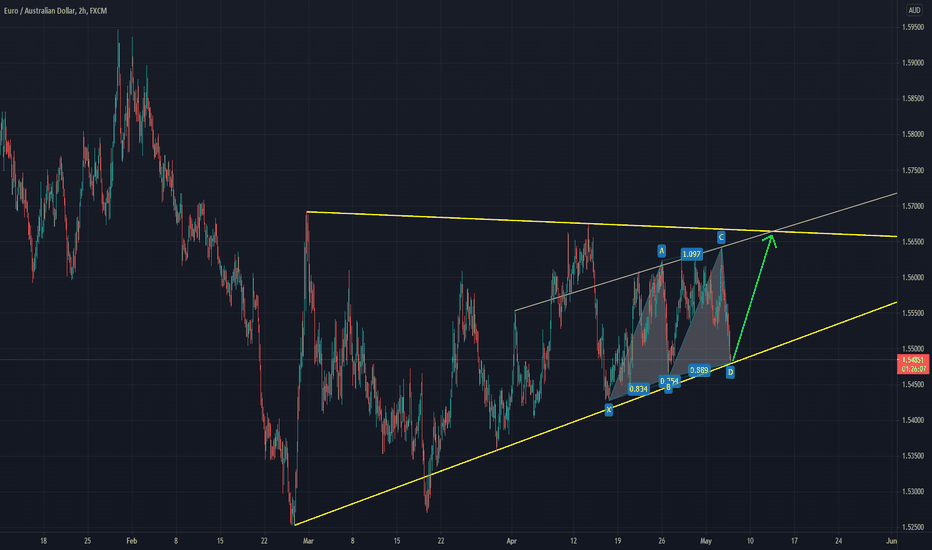Select the A point label of the pattern
The width and height of the screenshot is (932, 550).
[662, 251]
